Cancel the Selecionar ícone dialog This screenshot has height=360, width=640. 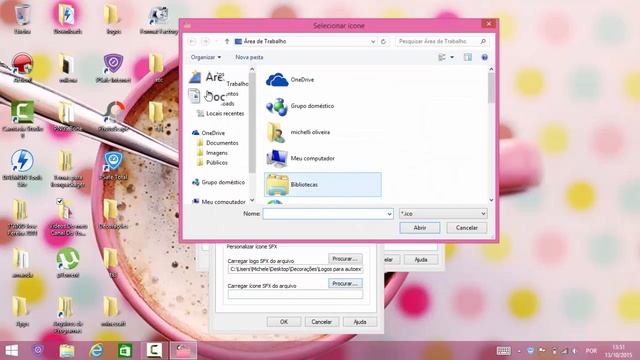tap(467, 228)
